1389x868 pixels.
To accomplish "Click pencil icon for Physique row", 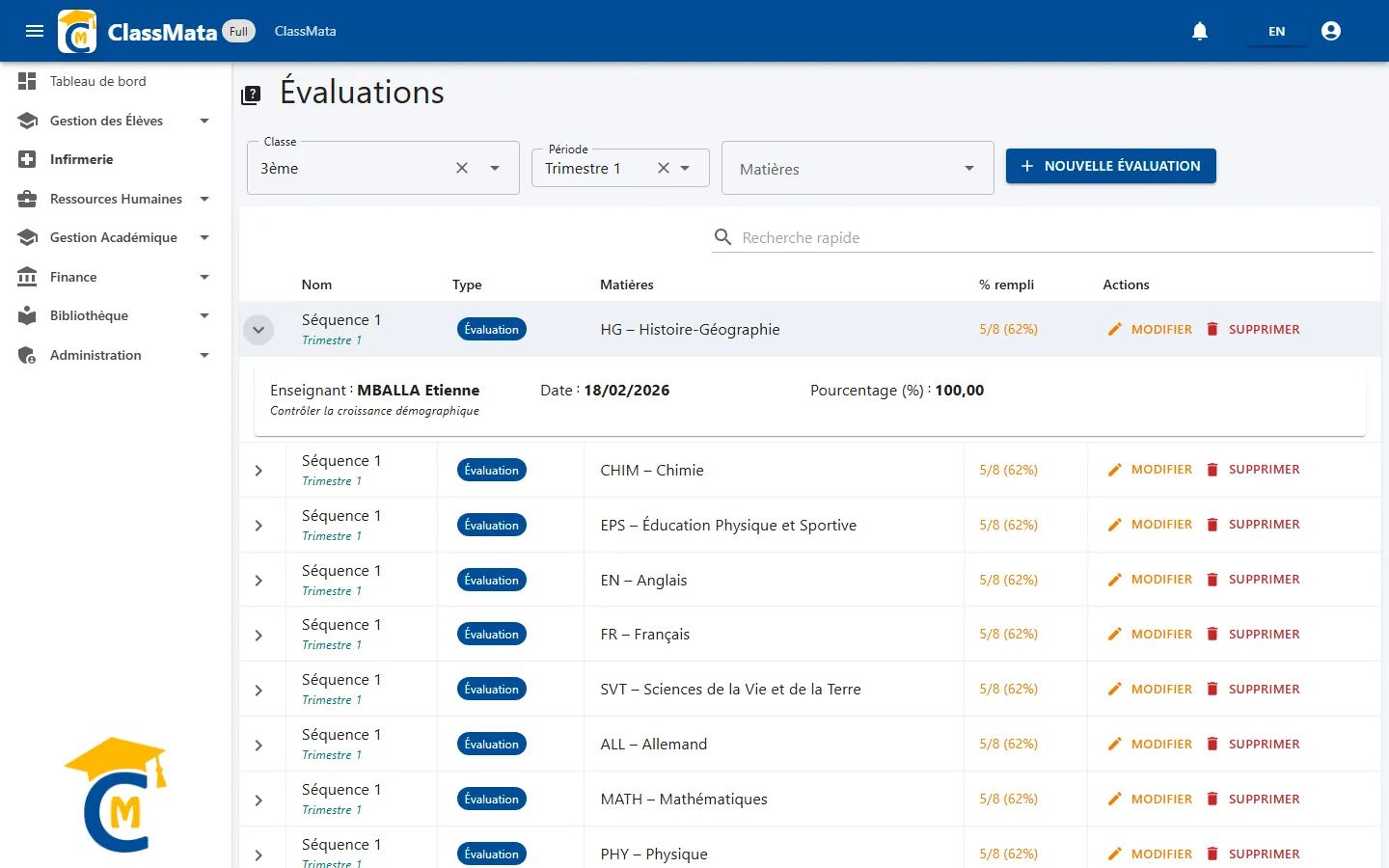I will pos(1115,854).
